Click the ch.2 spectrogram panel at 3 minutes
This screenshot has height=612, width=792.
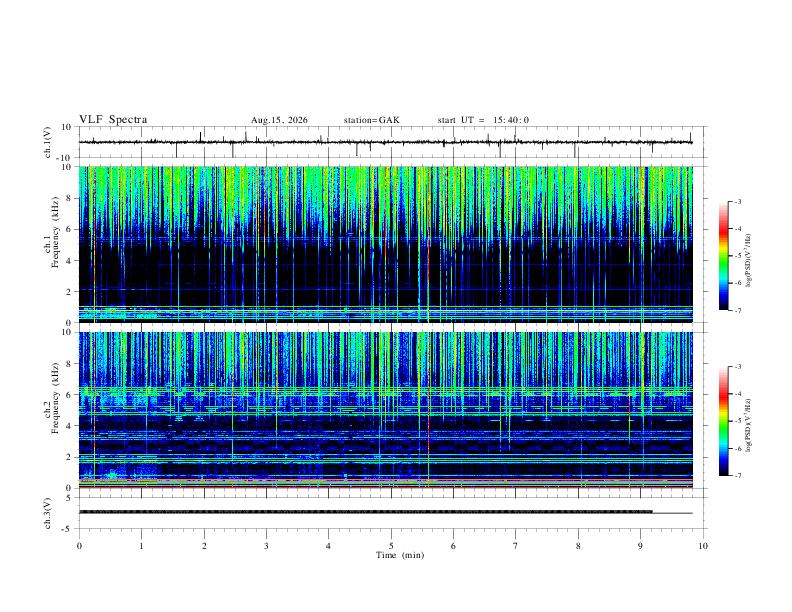coord(266,410)
